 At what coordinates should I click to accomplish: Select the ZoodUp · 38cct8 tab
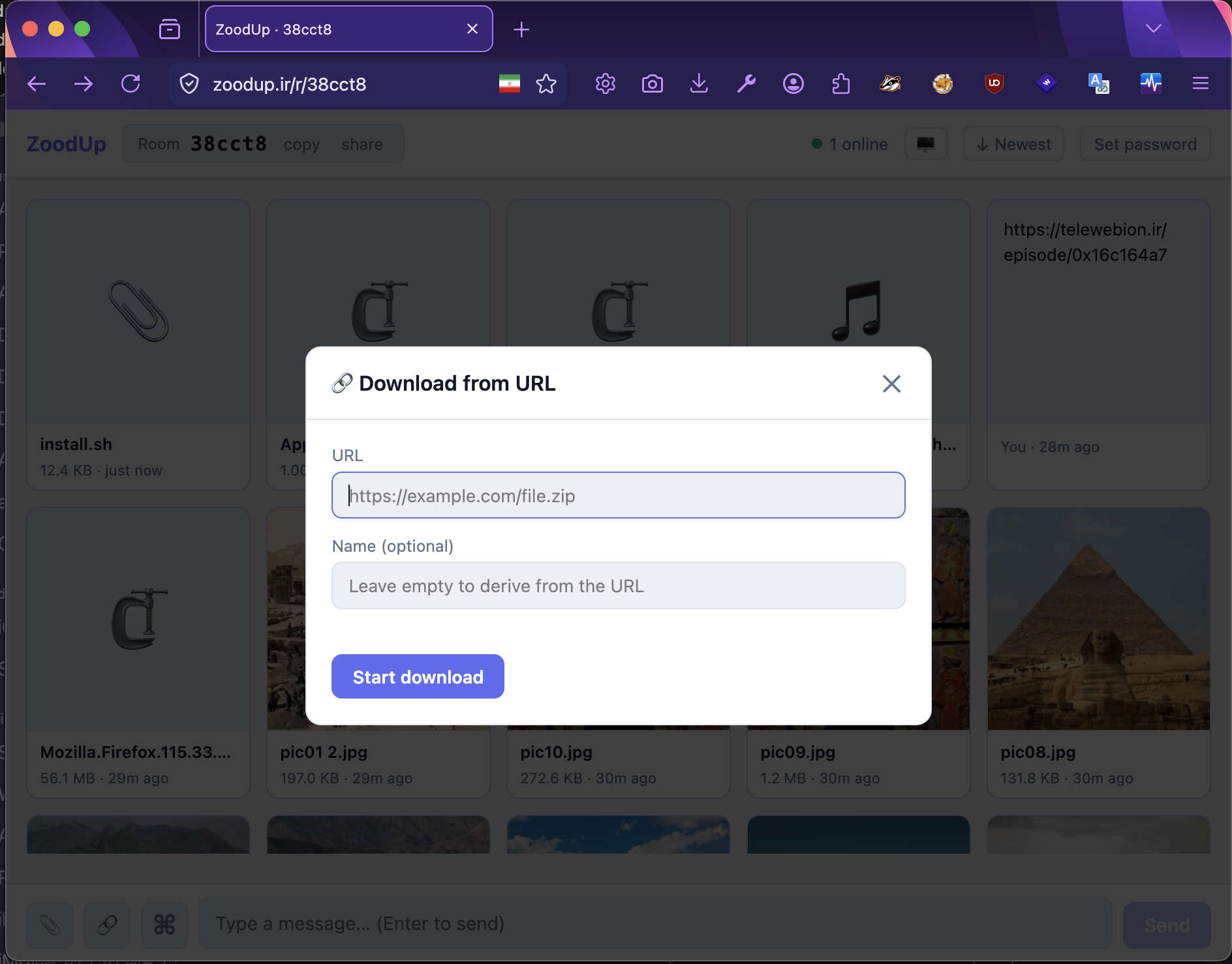349,29
